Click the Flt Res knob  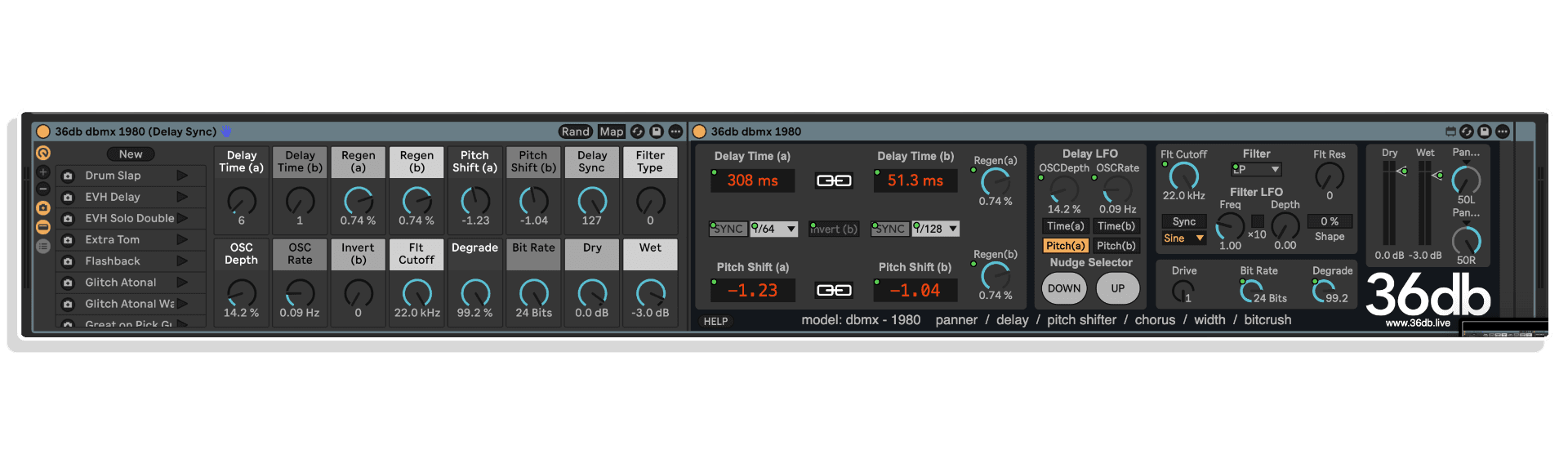1329,176
